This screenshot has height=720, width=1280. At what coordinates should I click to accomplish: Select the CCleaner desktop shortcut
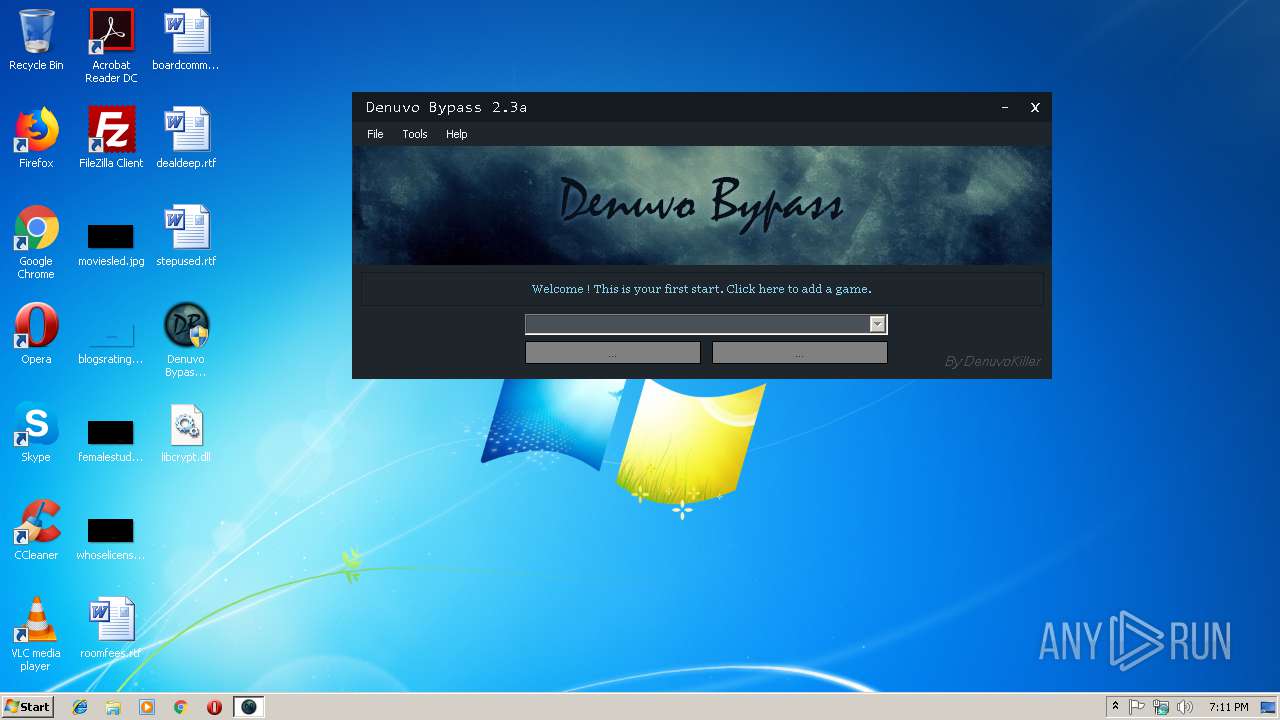coord(36,530)
